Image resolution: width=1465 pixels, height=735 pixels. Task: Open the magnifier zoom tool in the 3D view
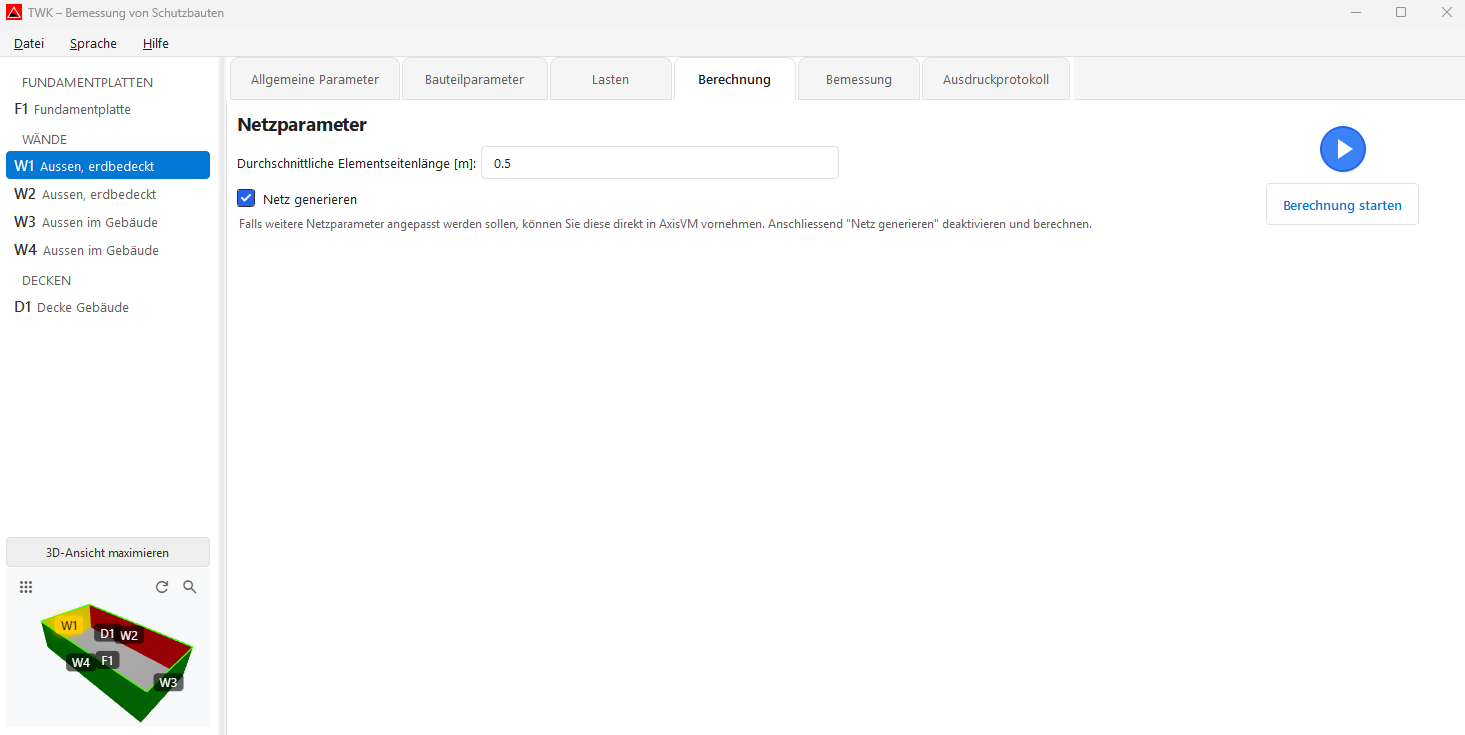pos(189,587)
